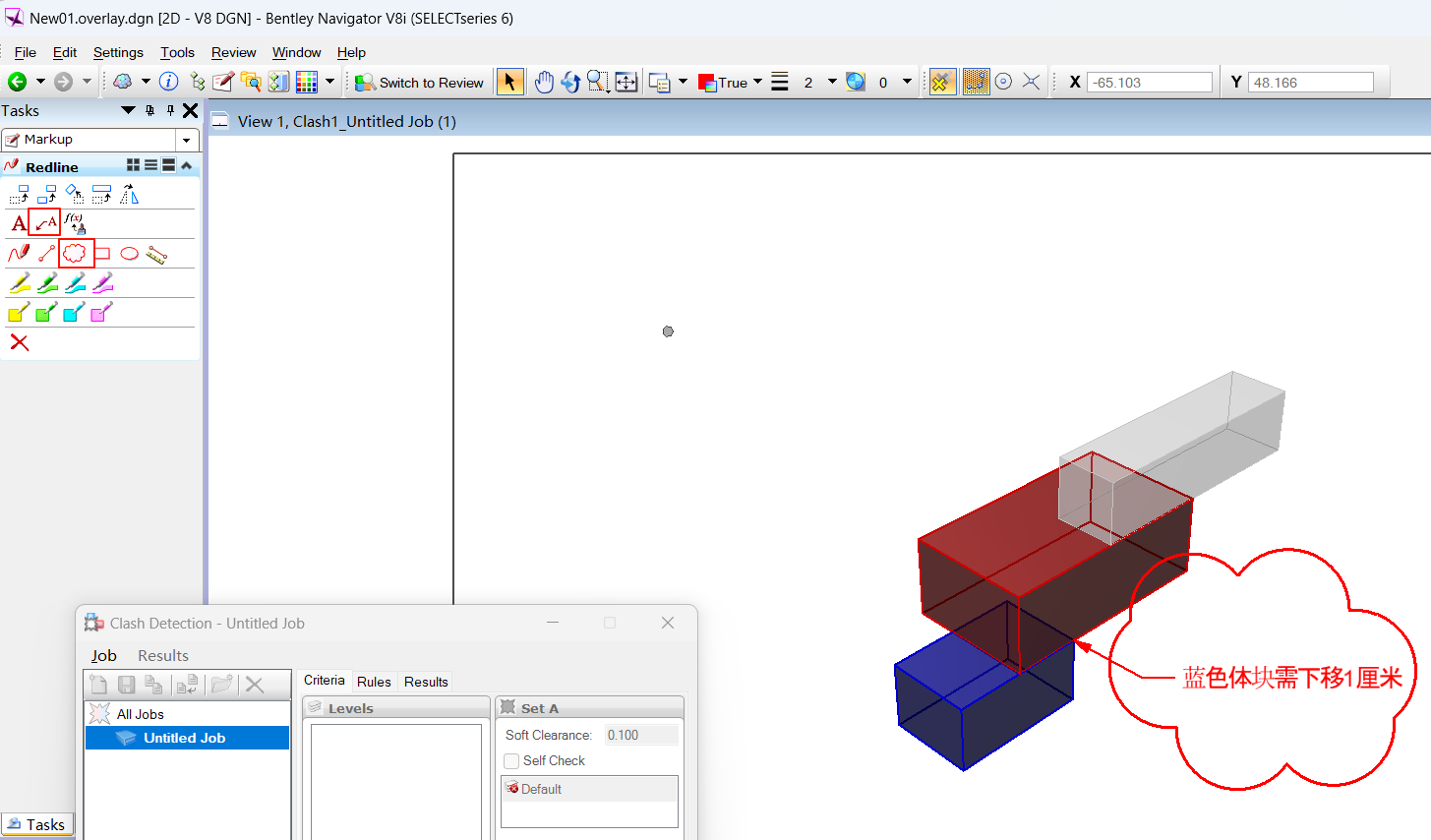Open the line weight dropdown showing 2

tap(832, 83)
